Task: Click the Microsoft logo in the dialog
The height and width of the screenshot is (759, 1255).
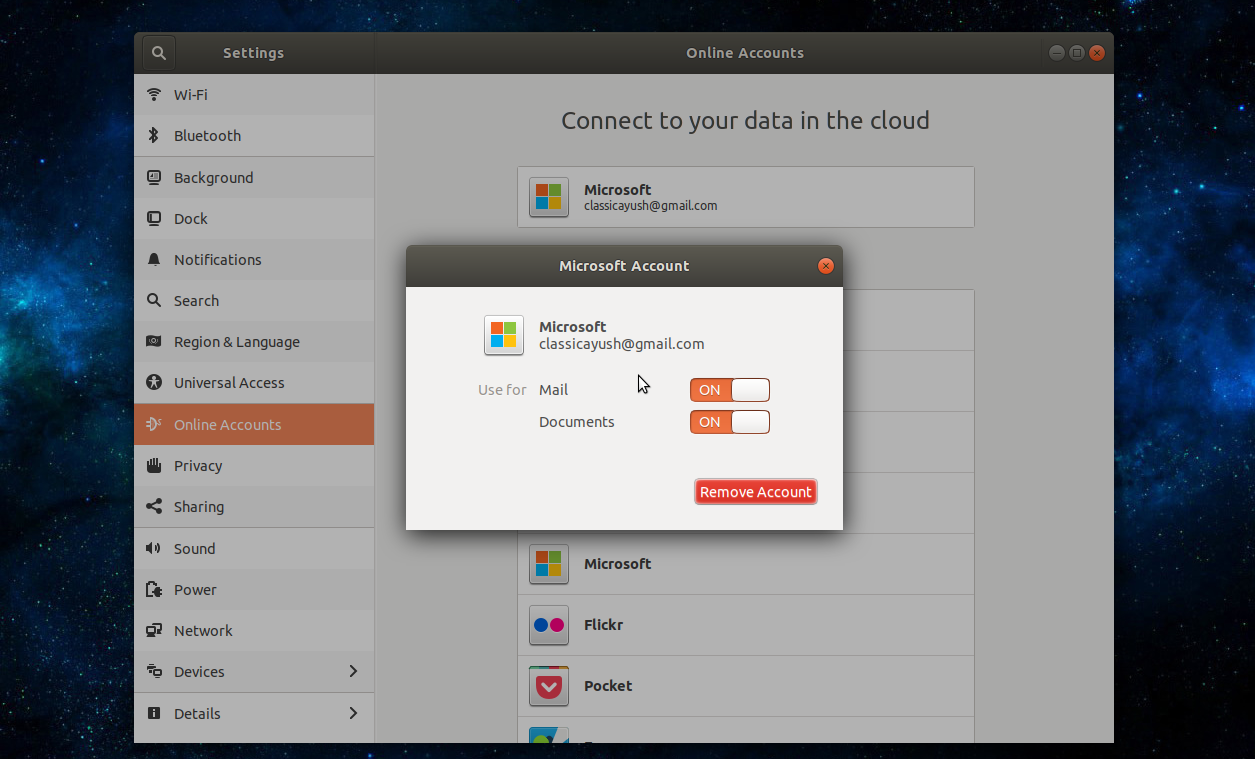Action: 504,335
